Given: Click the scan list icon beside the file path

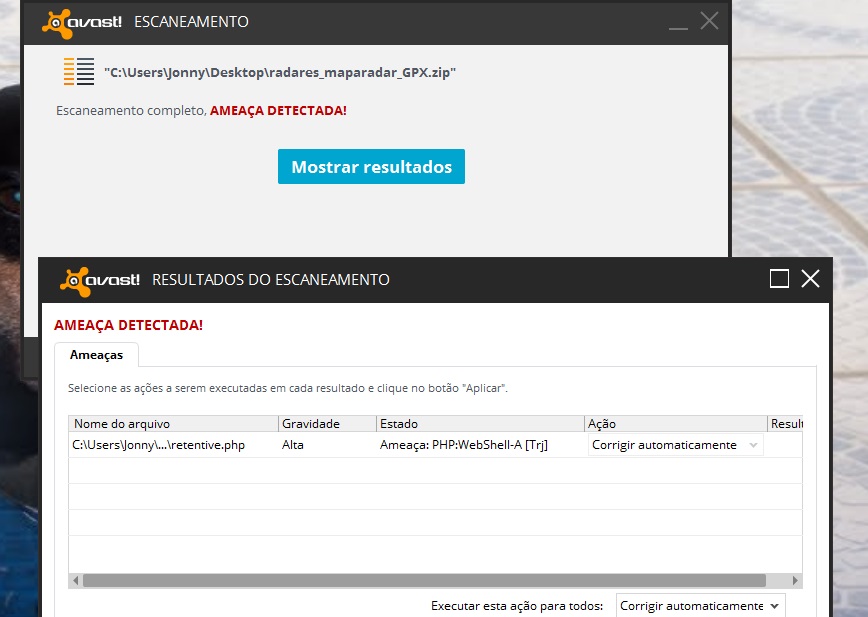Looking at the screenshot, I should point(79,71).
